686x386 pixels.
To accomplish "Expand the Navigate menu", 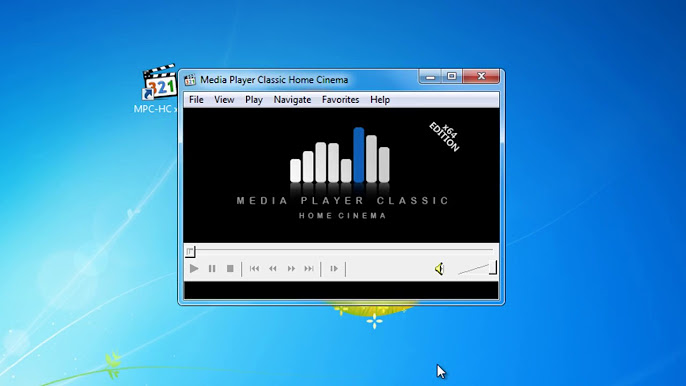I will coord(292,100).
